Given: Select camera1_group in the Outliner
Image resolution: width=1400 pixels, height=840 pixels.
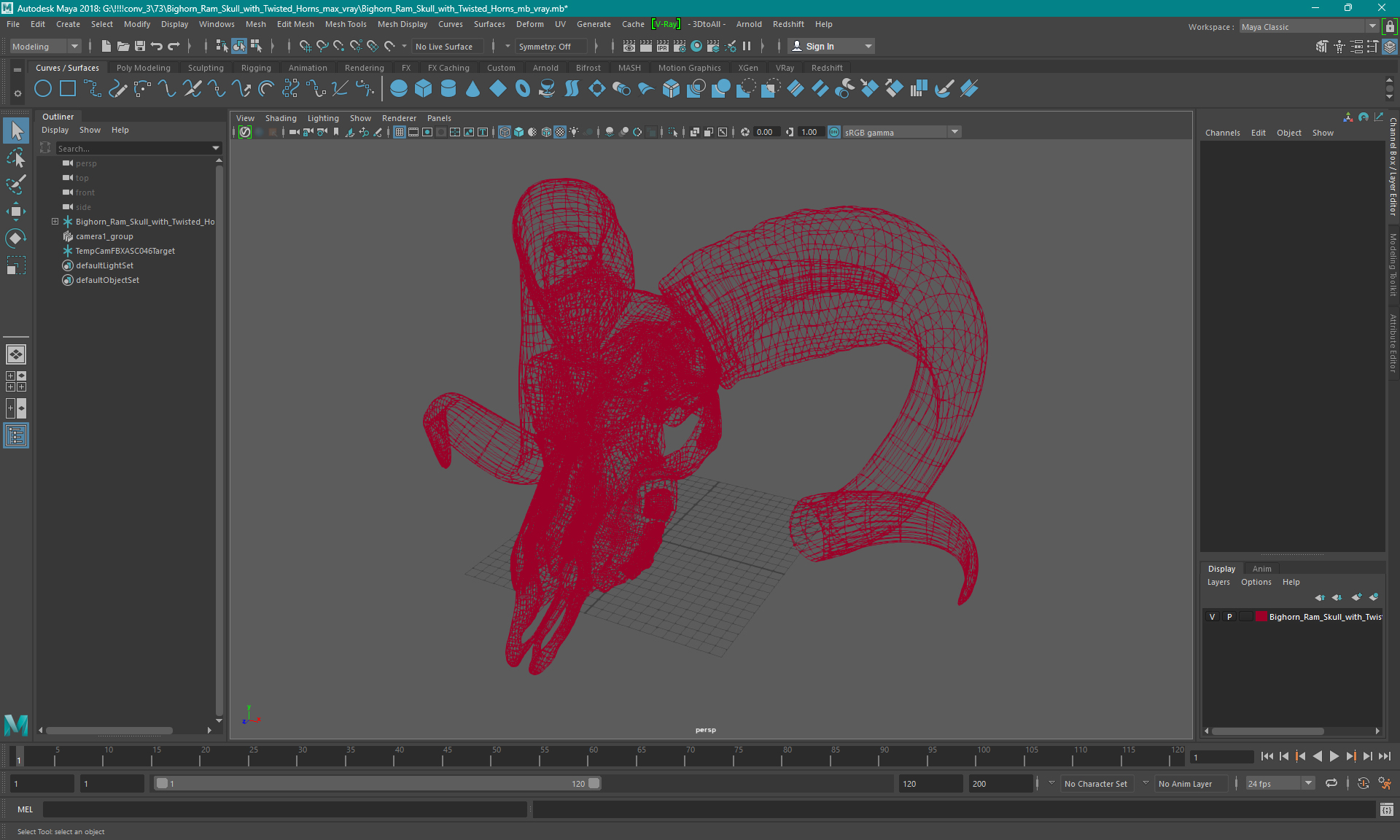Looking at the screenshot, I should 104,236.
